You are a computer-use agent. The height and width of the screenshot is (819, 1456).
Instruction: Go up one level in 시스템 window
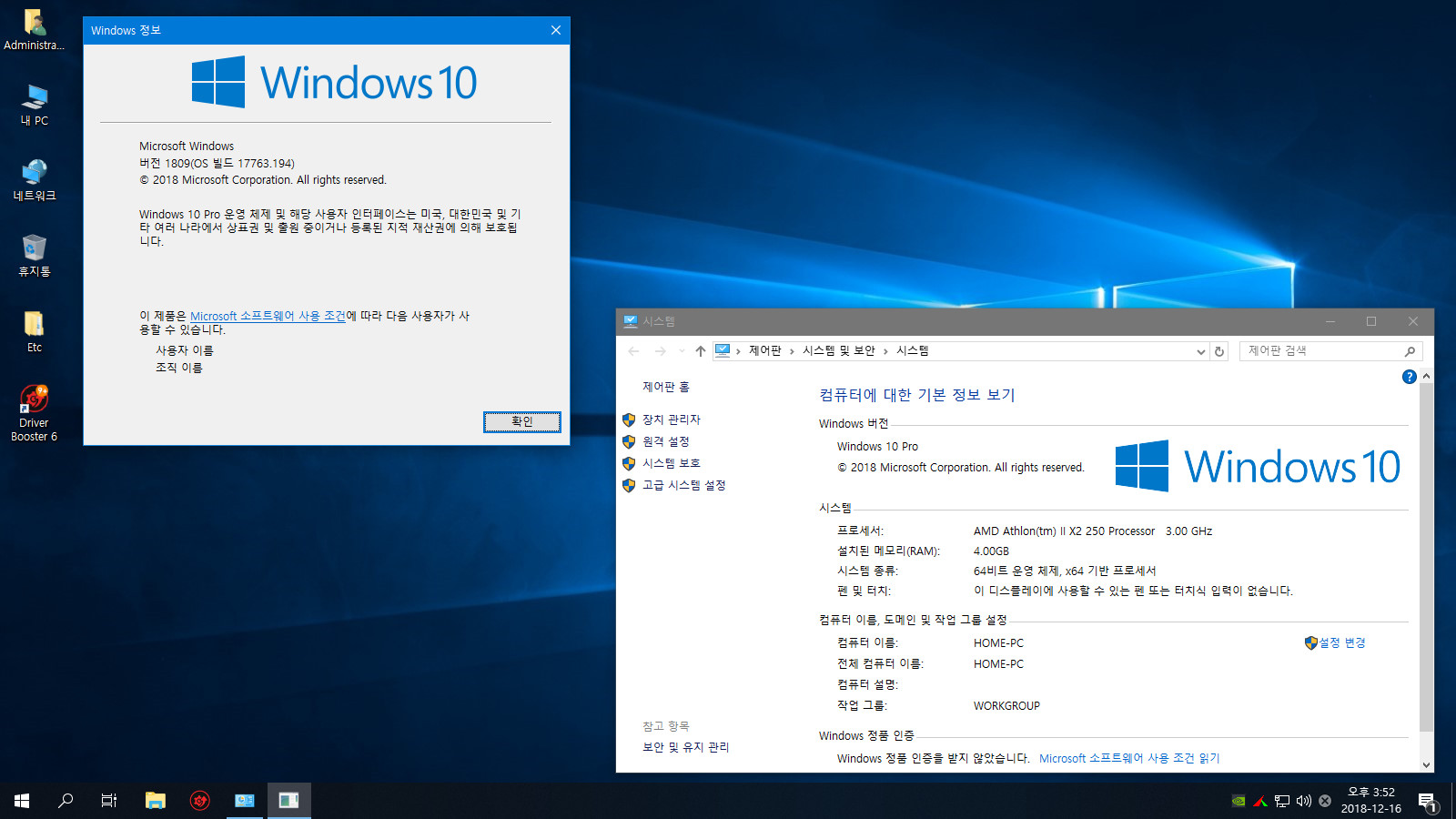pos(700,351)
